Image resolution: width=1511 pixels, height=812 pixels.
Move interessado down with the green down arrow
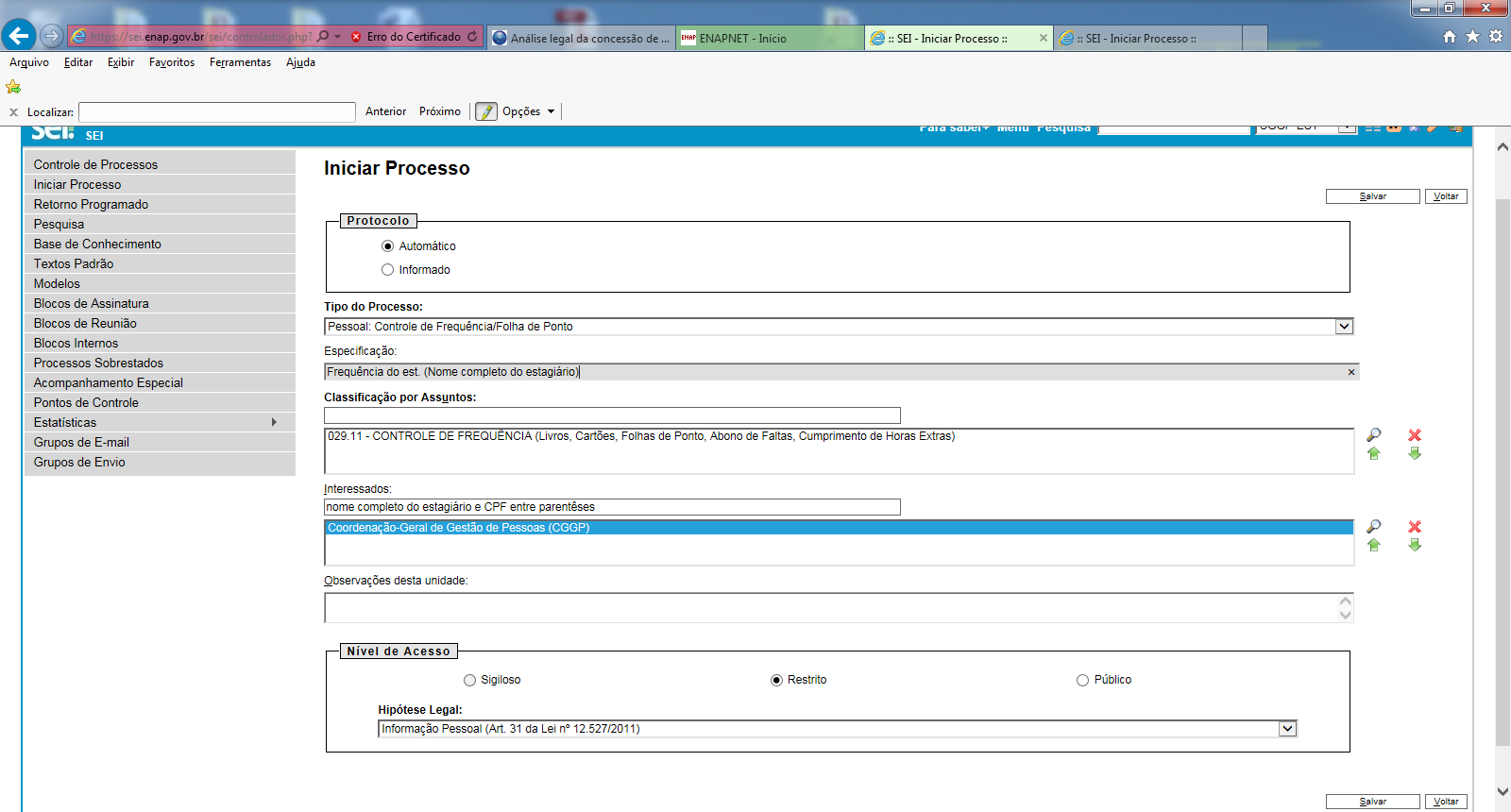(1415, 545)
